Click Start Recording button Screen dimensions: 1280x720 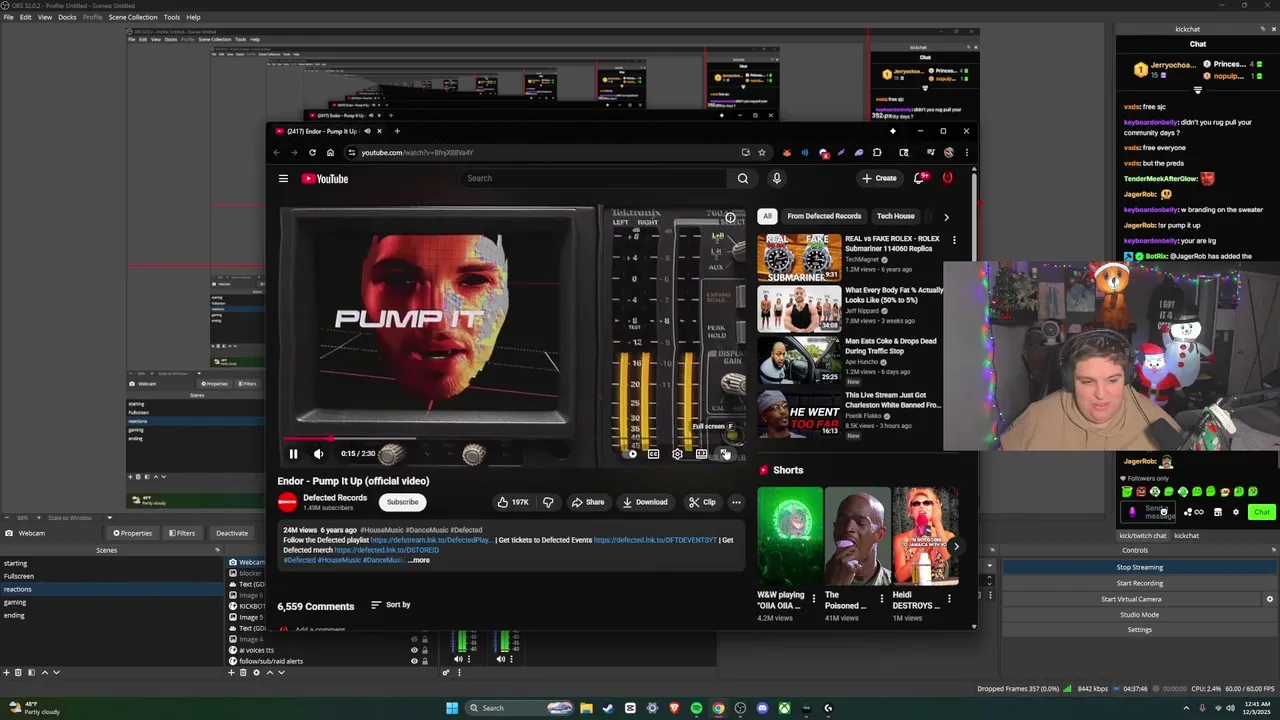coord(1140,583)
